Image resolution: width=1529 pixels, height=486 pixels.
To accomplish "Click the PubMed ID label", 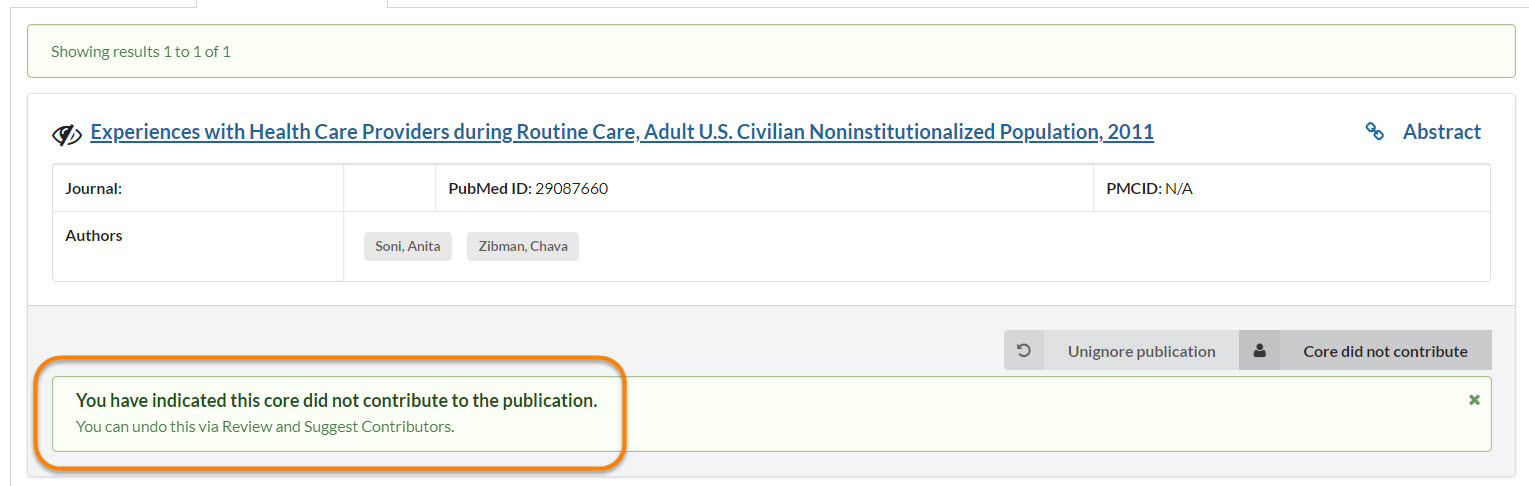I will click(489, 188).
